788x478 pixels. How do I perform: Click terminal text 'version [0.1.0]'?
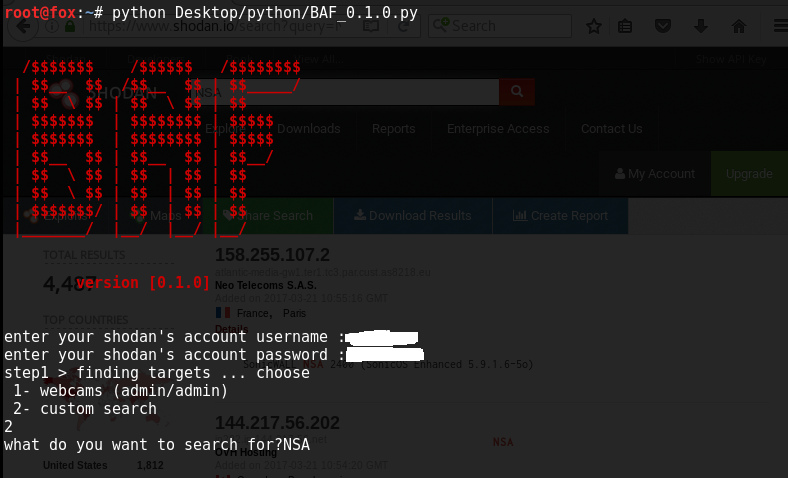pyautogui.click(x=143, y=282)
